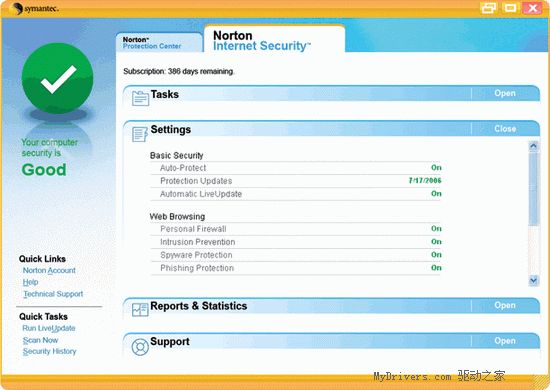Click the green checkmark security status icon
Screen dimensions: 550x390
pos(58,78)
